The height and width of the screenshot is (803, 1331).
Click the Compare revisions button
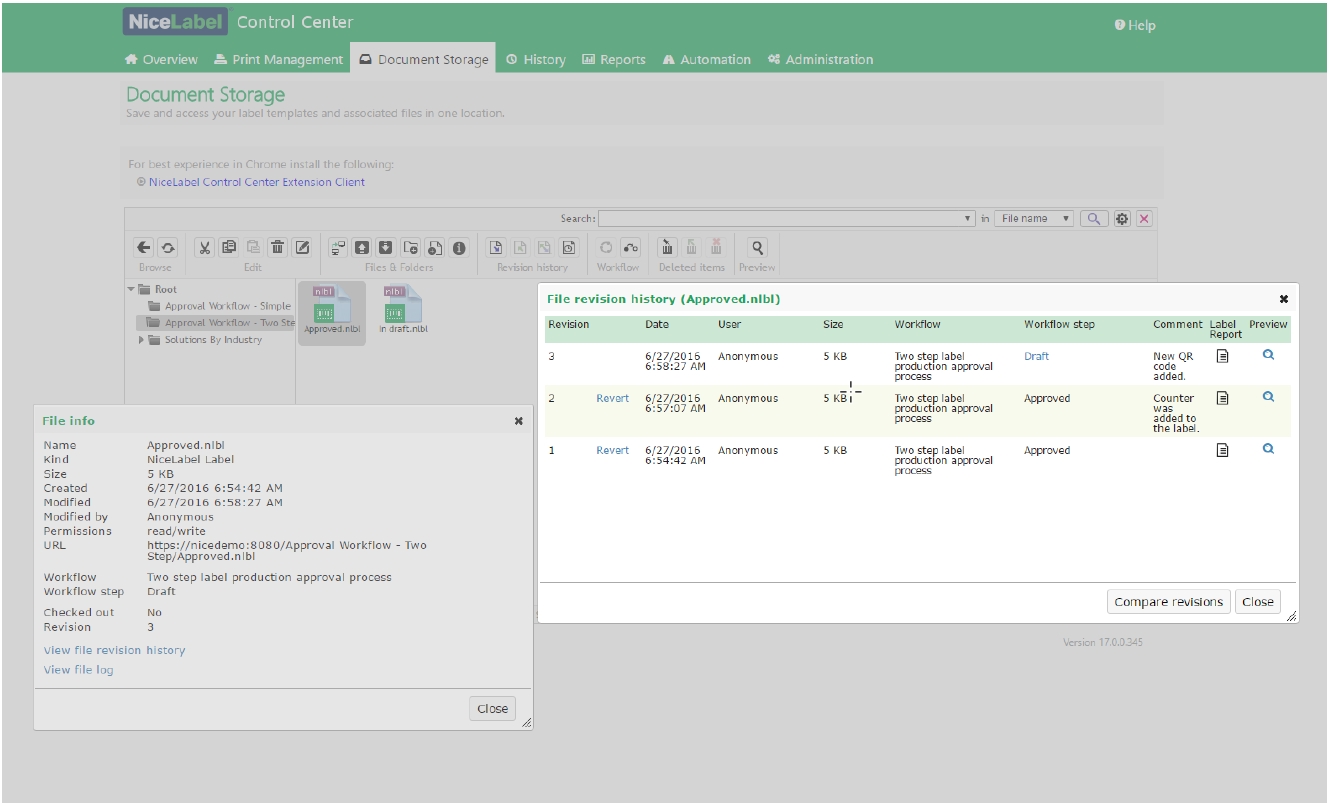tap(1169, 602)
